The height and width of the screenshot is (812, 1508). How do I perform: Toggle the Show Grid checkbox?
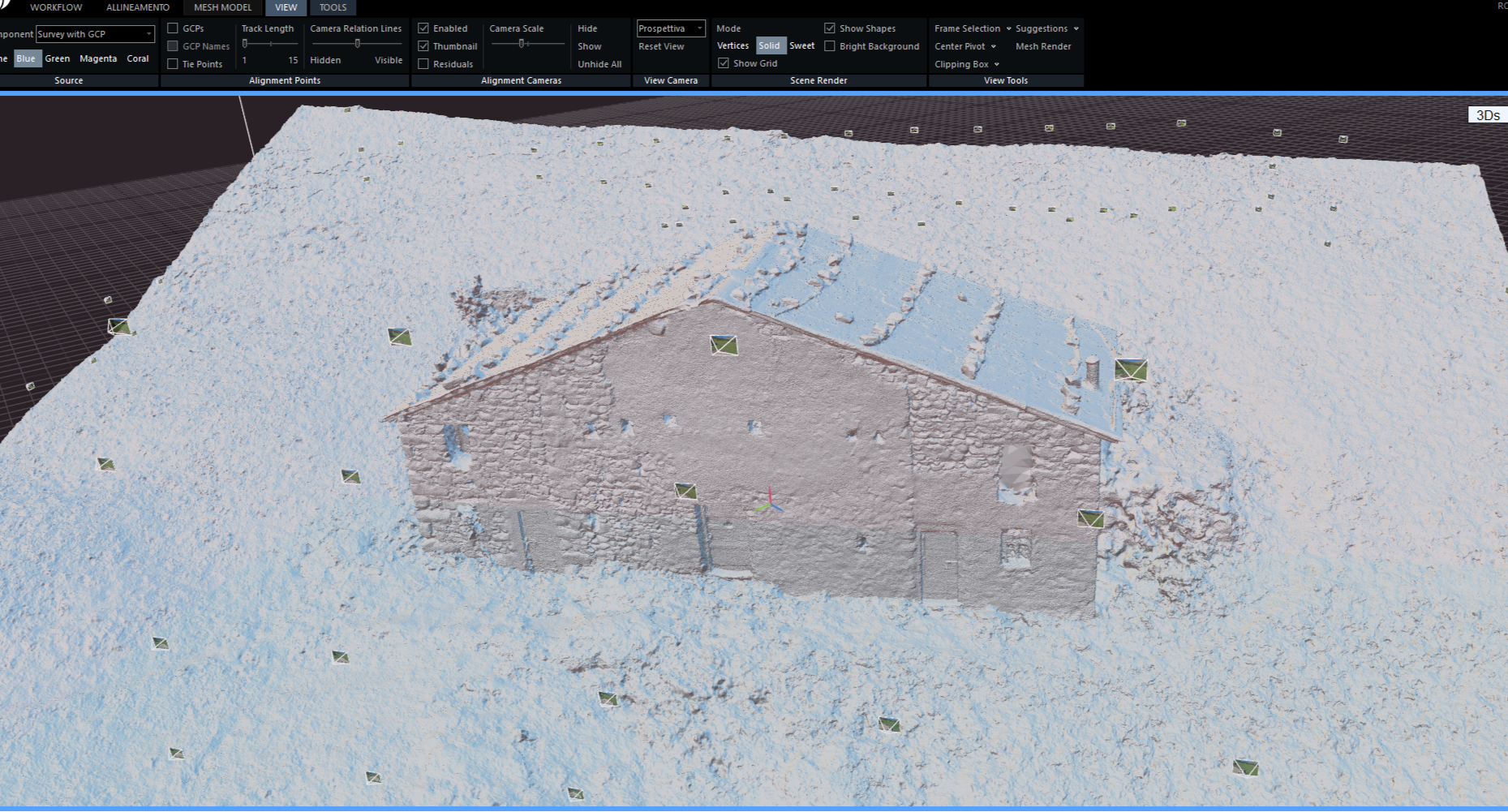(x=724, y=63)
